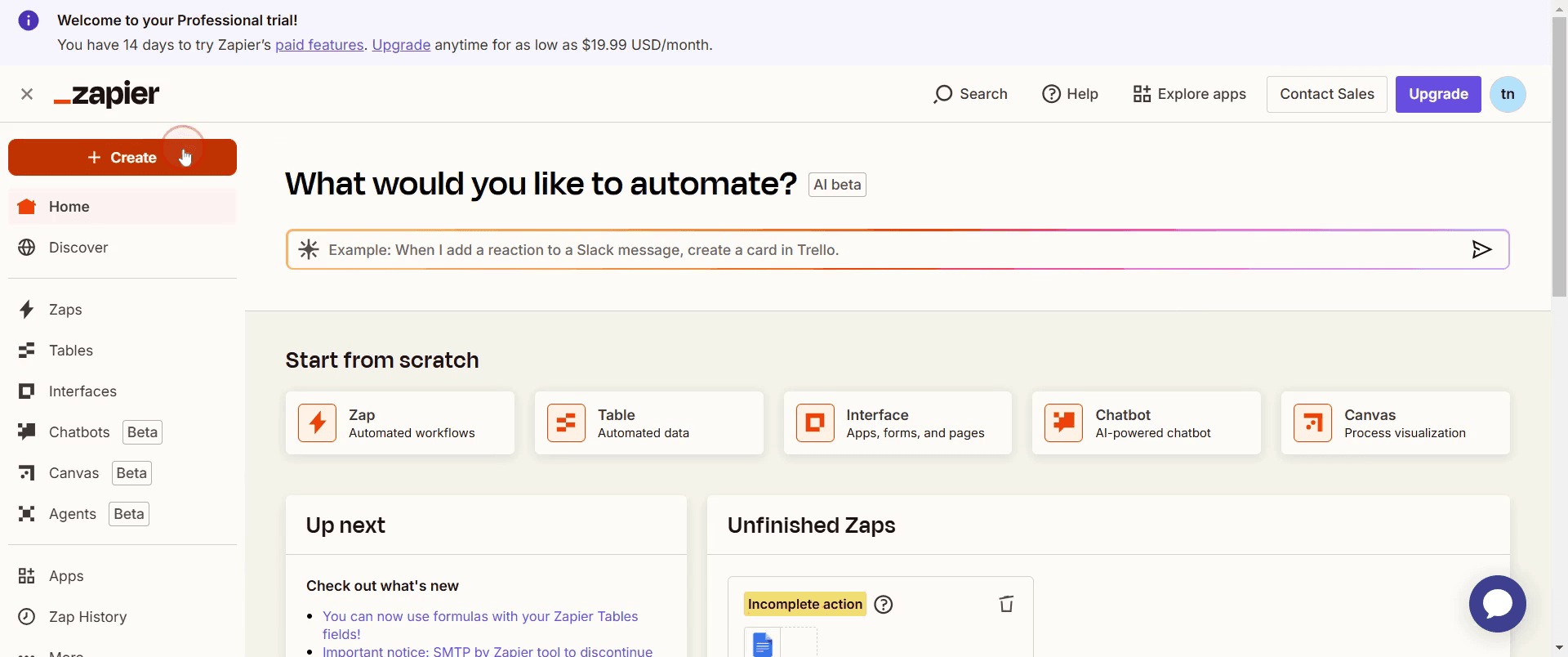Click the Help question mark icon

[x=1051, y=94]
